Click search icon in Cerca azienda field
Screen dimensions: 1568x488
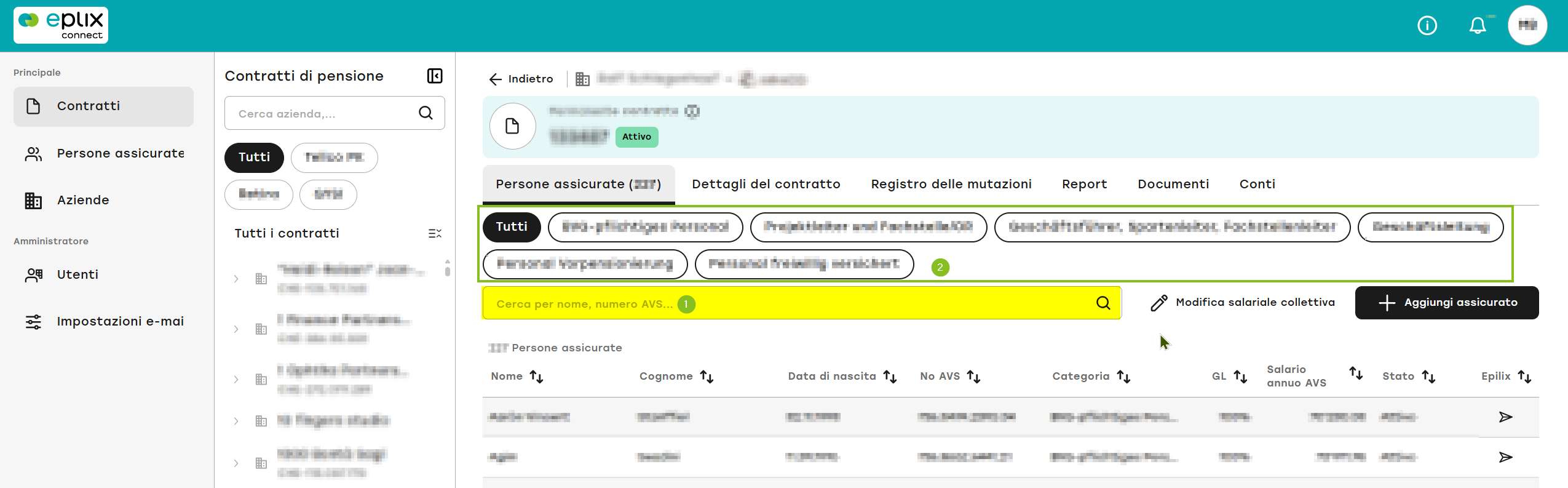pyautogui.click(x=426, y=113)
